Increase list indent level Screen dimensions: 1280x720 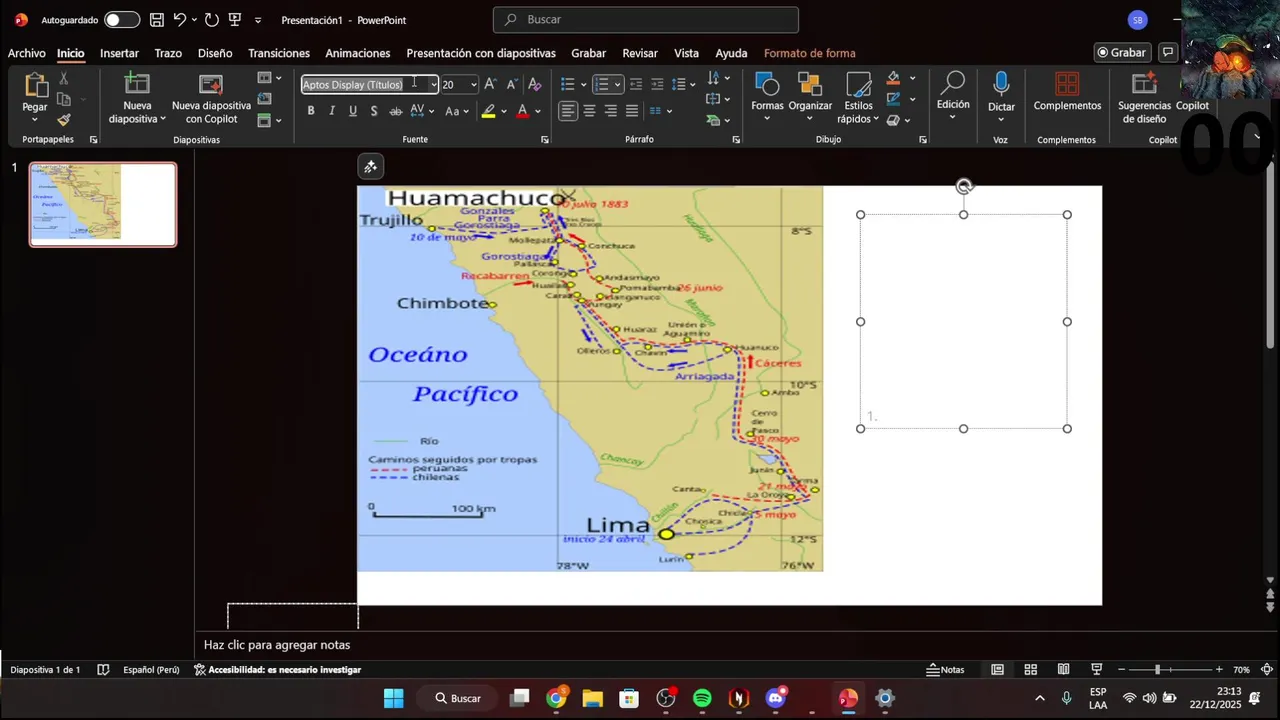click(657, 84)
